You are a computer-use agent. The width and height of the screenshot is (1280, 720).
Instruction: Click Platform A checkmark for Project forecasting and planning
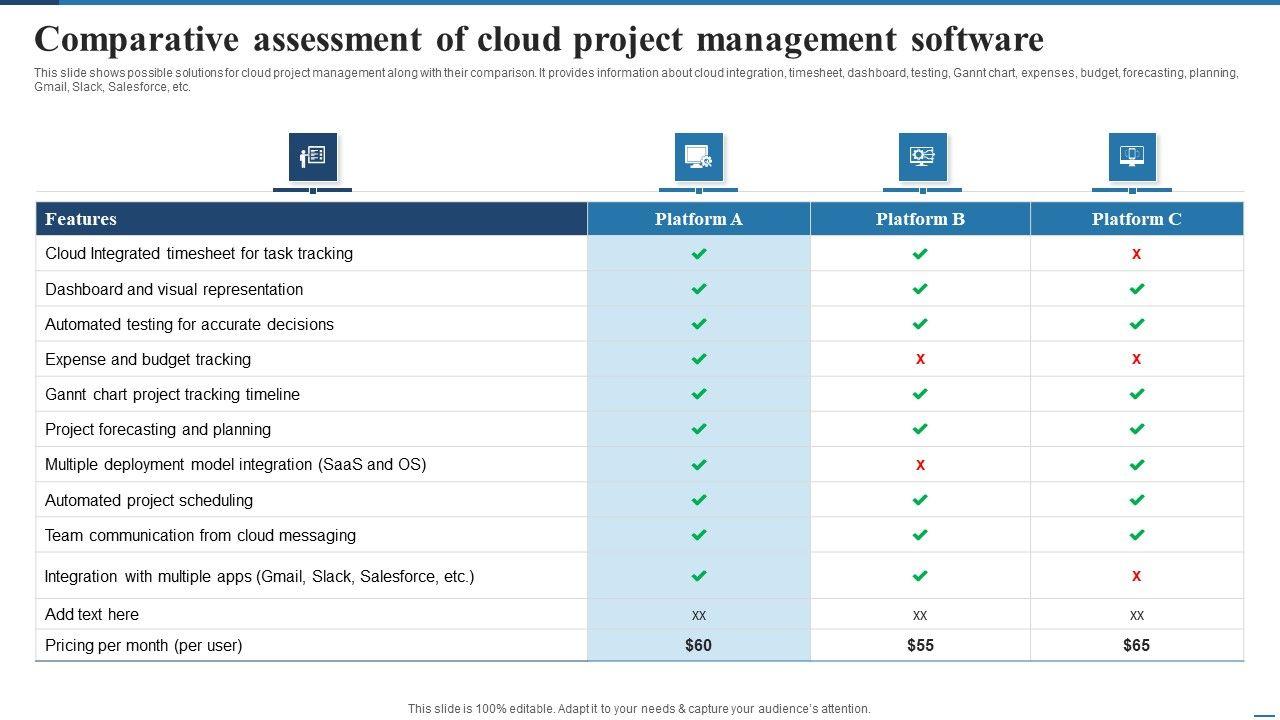pyautogui.click(x=699, y=429)
